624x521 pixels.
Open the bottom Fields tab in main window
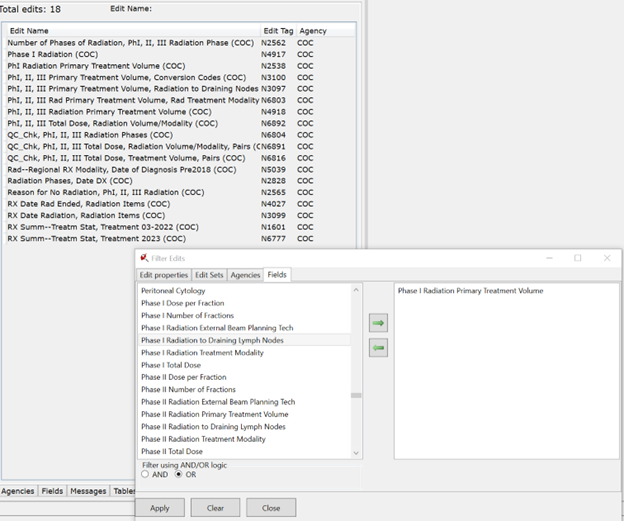(52, 491)
